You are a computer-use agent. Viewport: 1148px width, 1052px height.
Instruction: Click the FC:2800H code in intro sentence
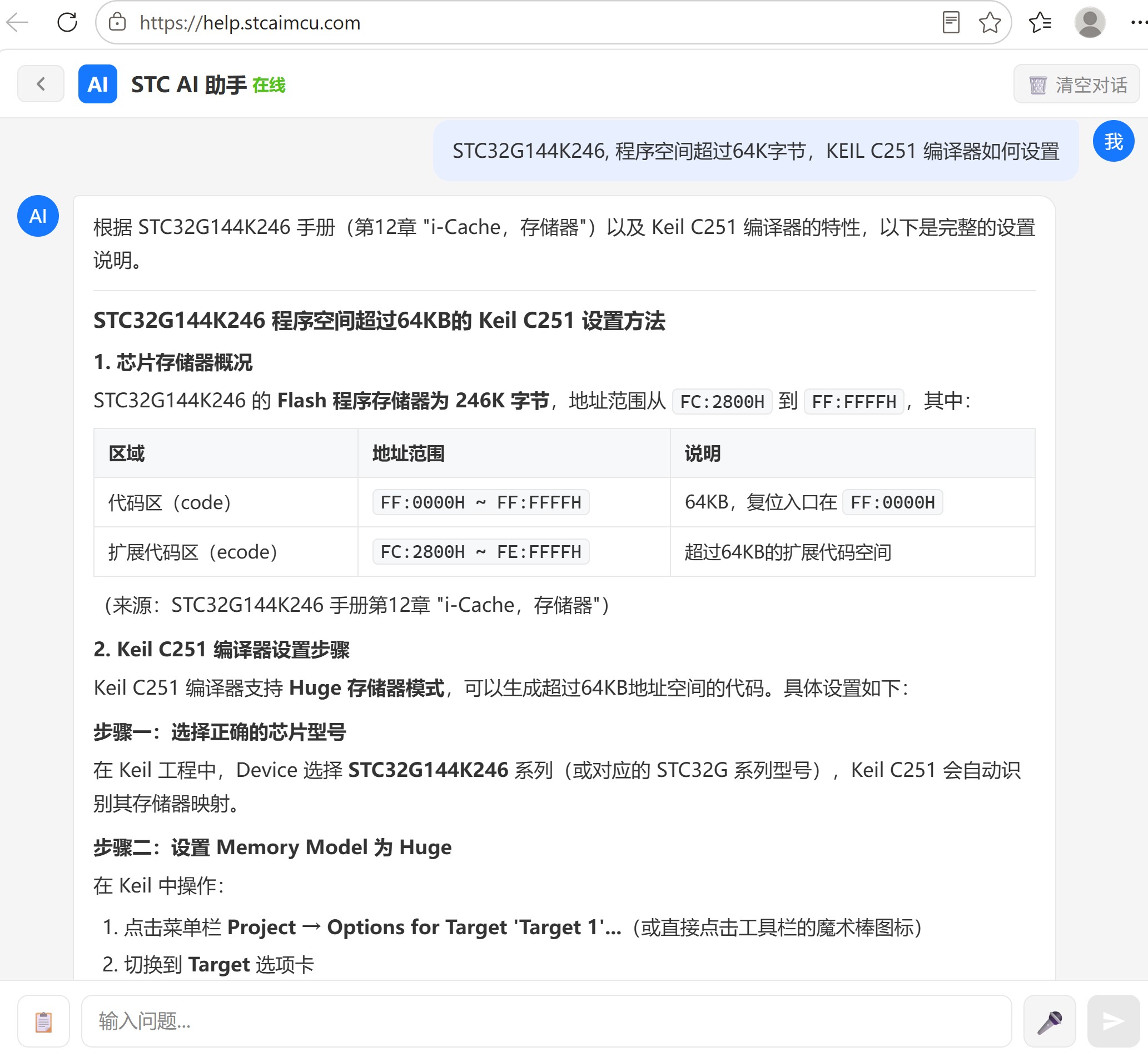(x=722, y=401)
